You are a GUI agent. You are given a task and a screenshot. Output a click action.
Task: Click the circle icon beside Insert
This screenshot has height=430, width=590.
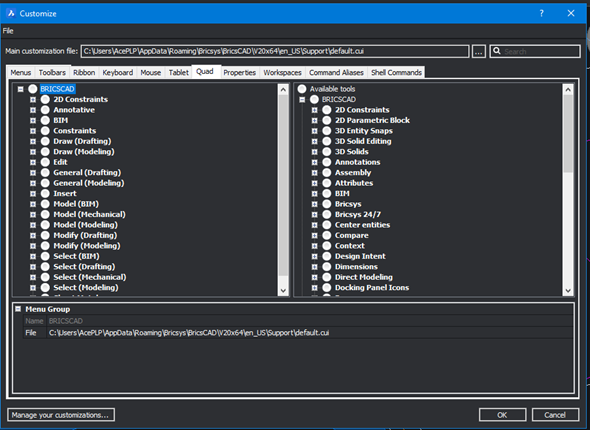(45, 193)
